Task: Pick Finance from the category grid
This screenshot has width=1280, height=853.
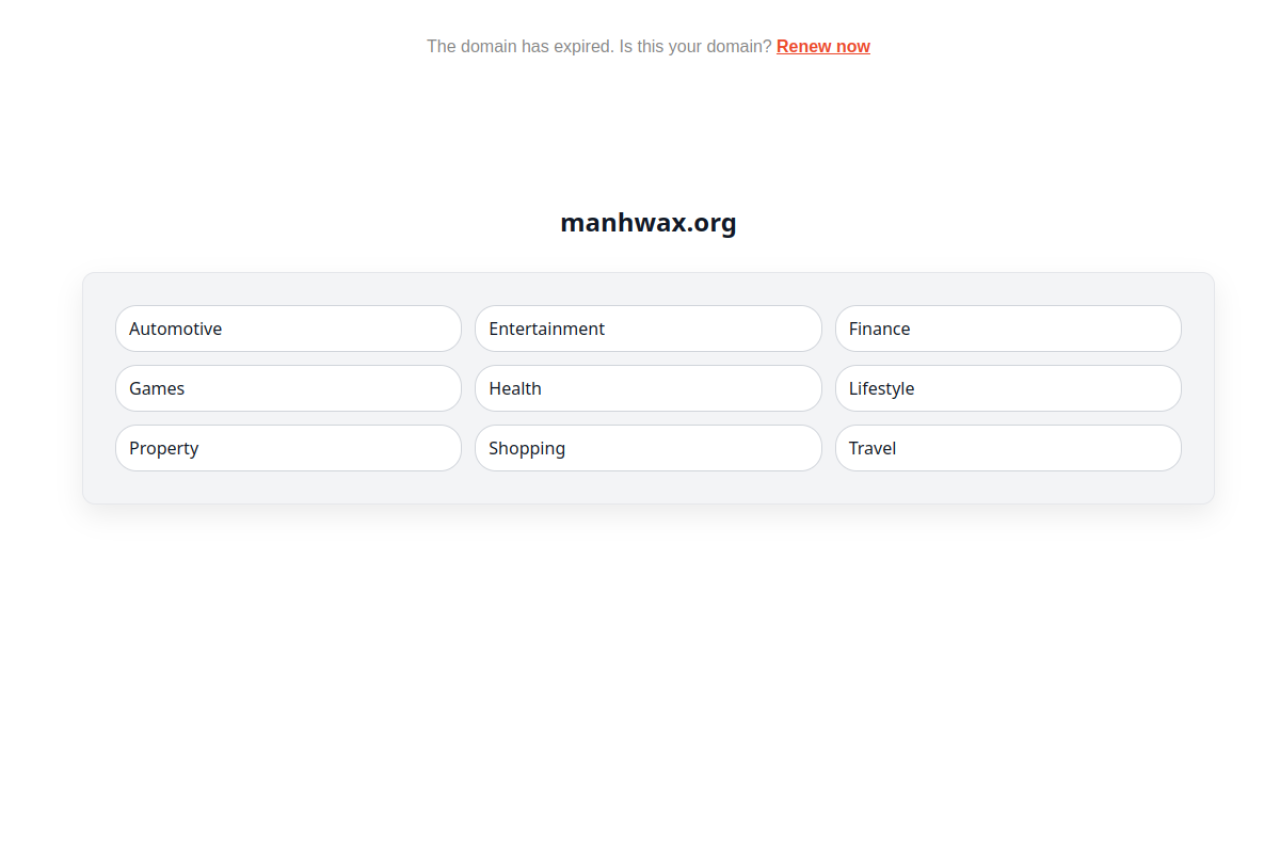Action: [1008, 328]
